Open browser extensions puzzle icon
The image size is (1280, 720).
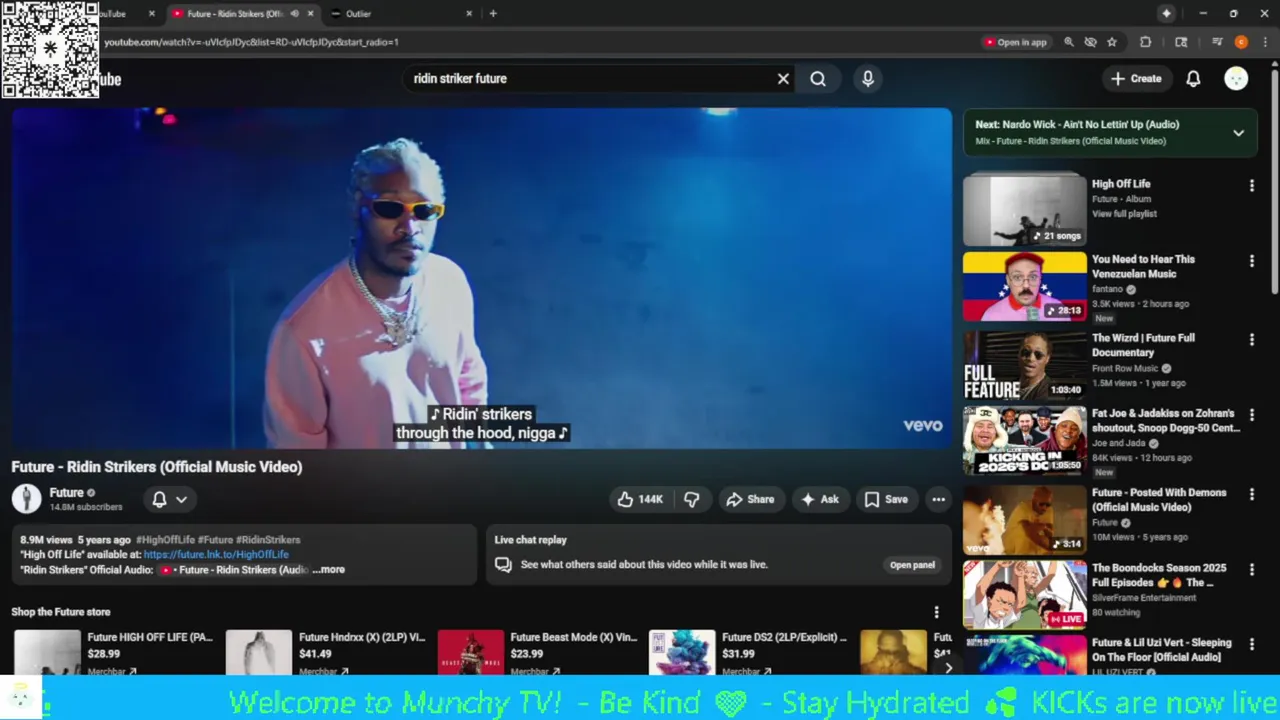pos(1146,42)
